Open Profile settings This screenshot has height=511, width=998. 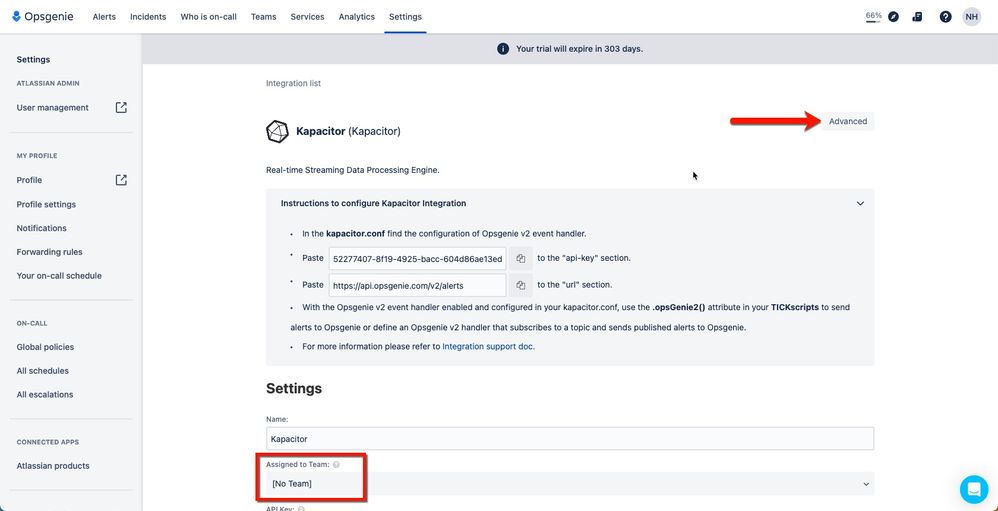[46, 204]
